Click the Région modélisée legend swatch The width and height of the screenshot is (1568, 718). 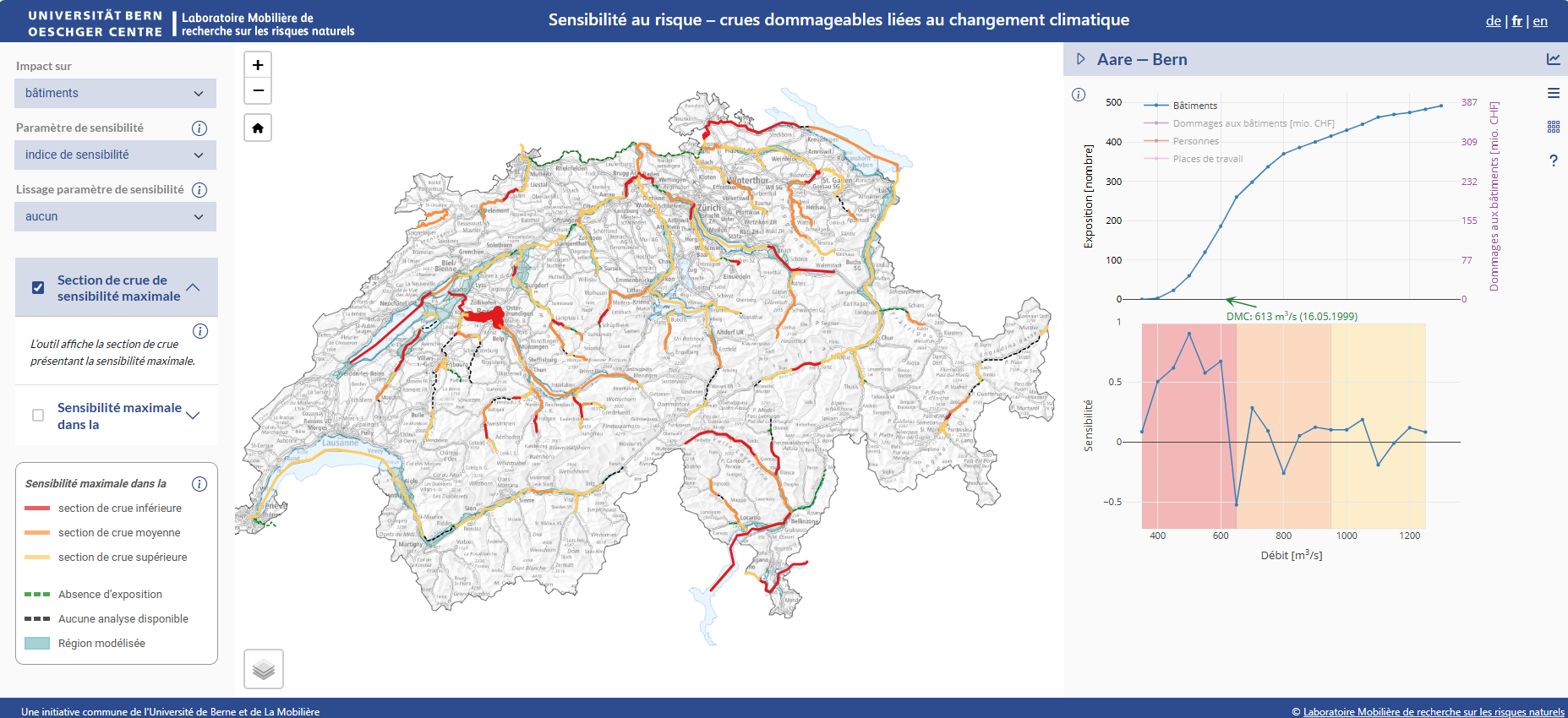[37, 644]
